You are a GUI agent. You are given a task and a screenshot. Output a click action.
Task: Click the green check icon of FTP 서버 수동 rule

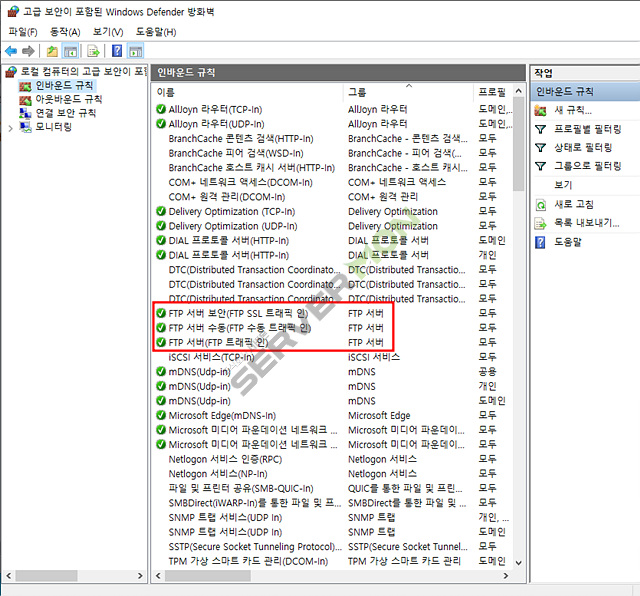click(x=161, y=327)
